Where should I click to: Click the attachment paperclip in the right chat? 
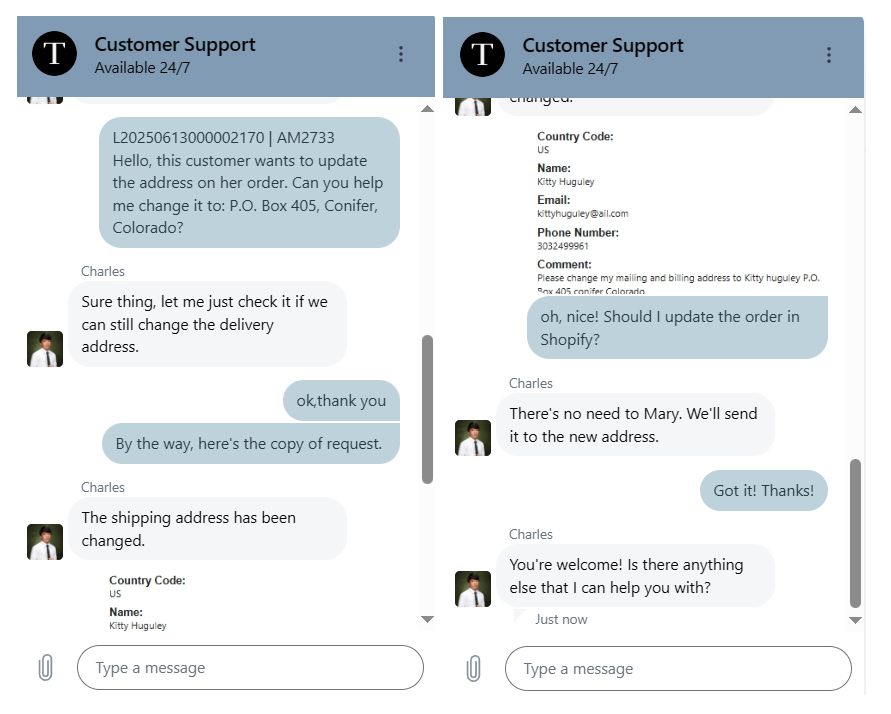pyautogui.click(x=474, y=668)
